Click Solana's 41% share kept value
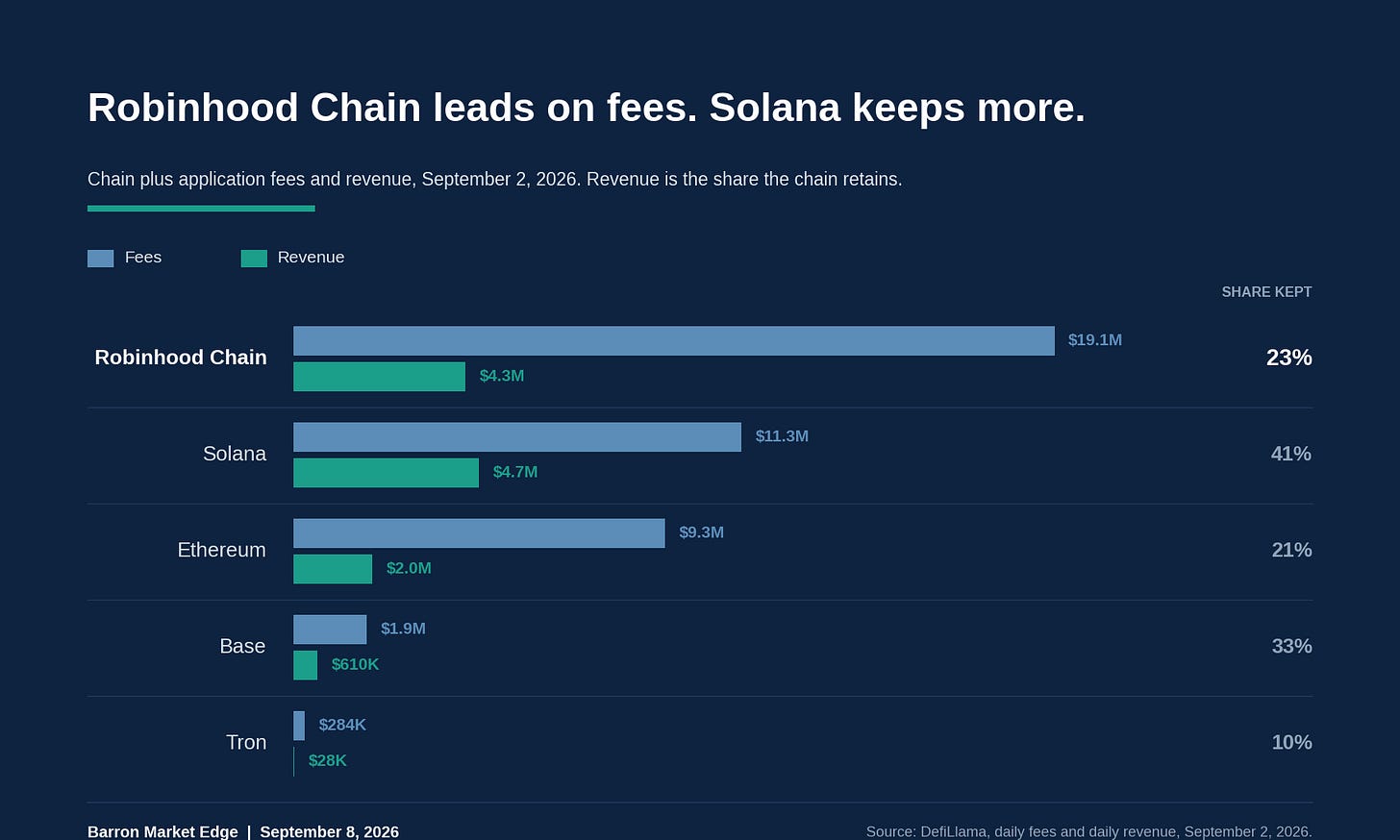The height and width of the screenshot is (840, 1400). click(x=1291, y=454)
